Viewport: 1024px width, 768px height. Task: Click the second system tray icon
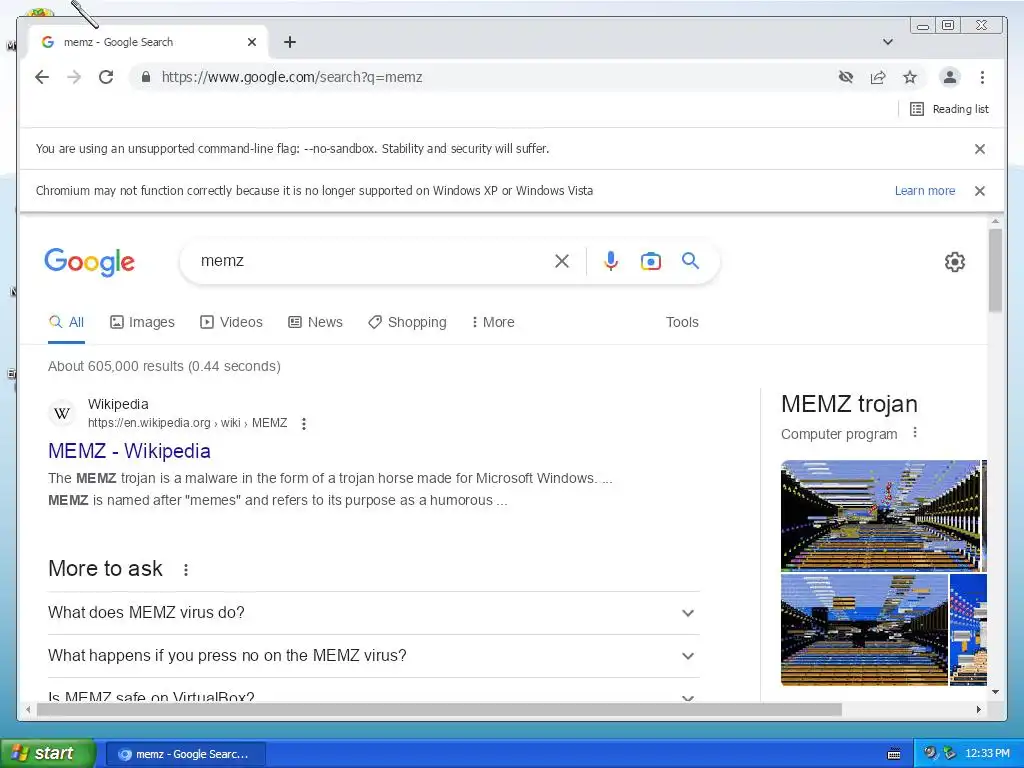949,754
